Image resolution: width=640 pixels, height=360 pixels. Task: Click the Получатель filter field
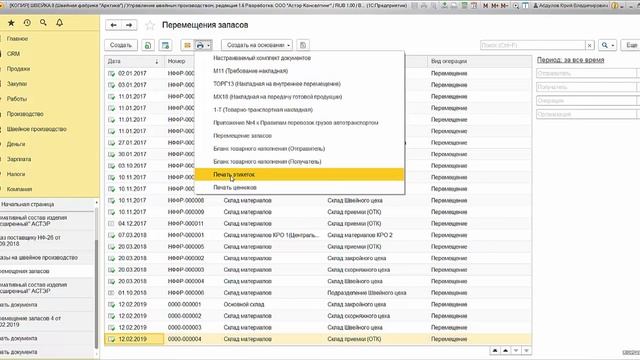586,87
